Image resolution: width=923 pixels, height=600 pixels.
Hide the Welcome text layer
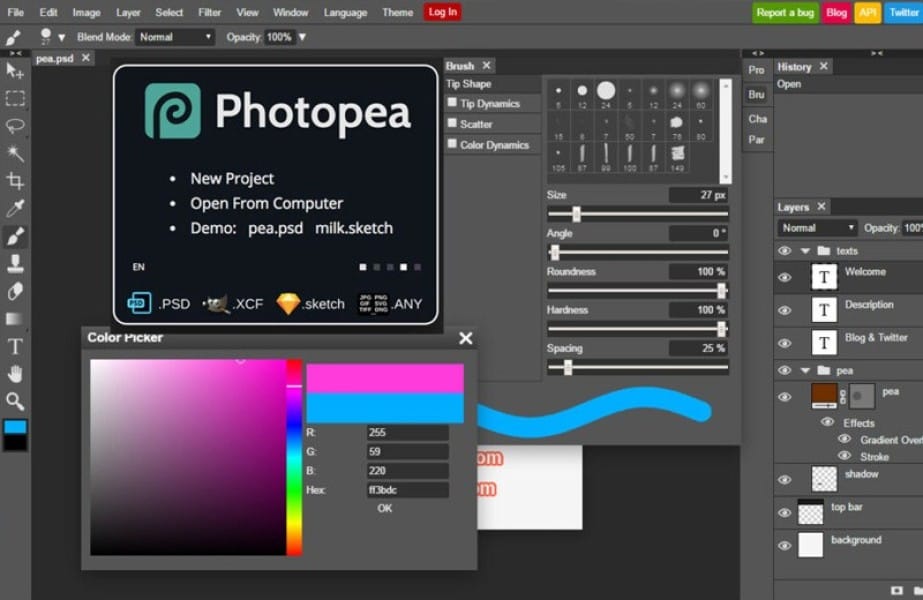(x=784, y=276)
